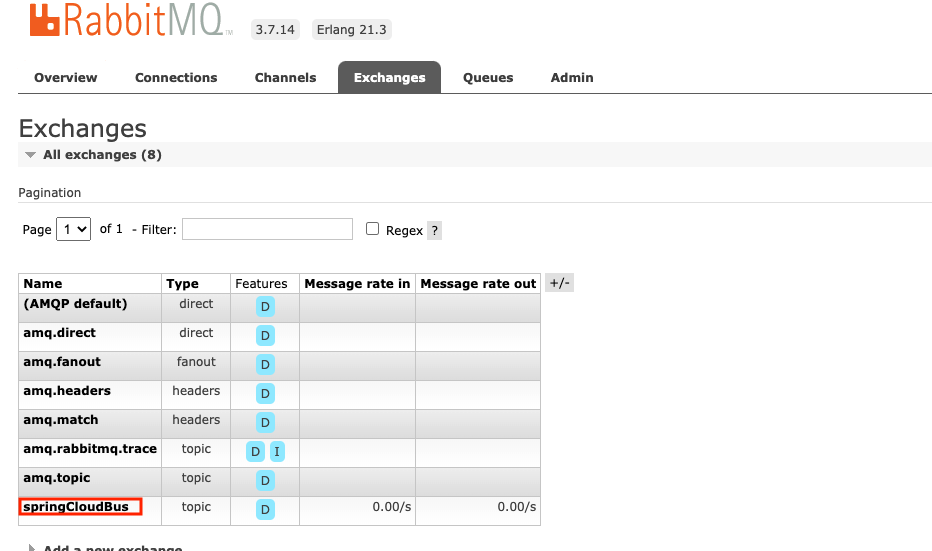932x551 pixels.
Task: Switch to the Queues tab
Action: click(x=488, y=78)
